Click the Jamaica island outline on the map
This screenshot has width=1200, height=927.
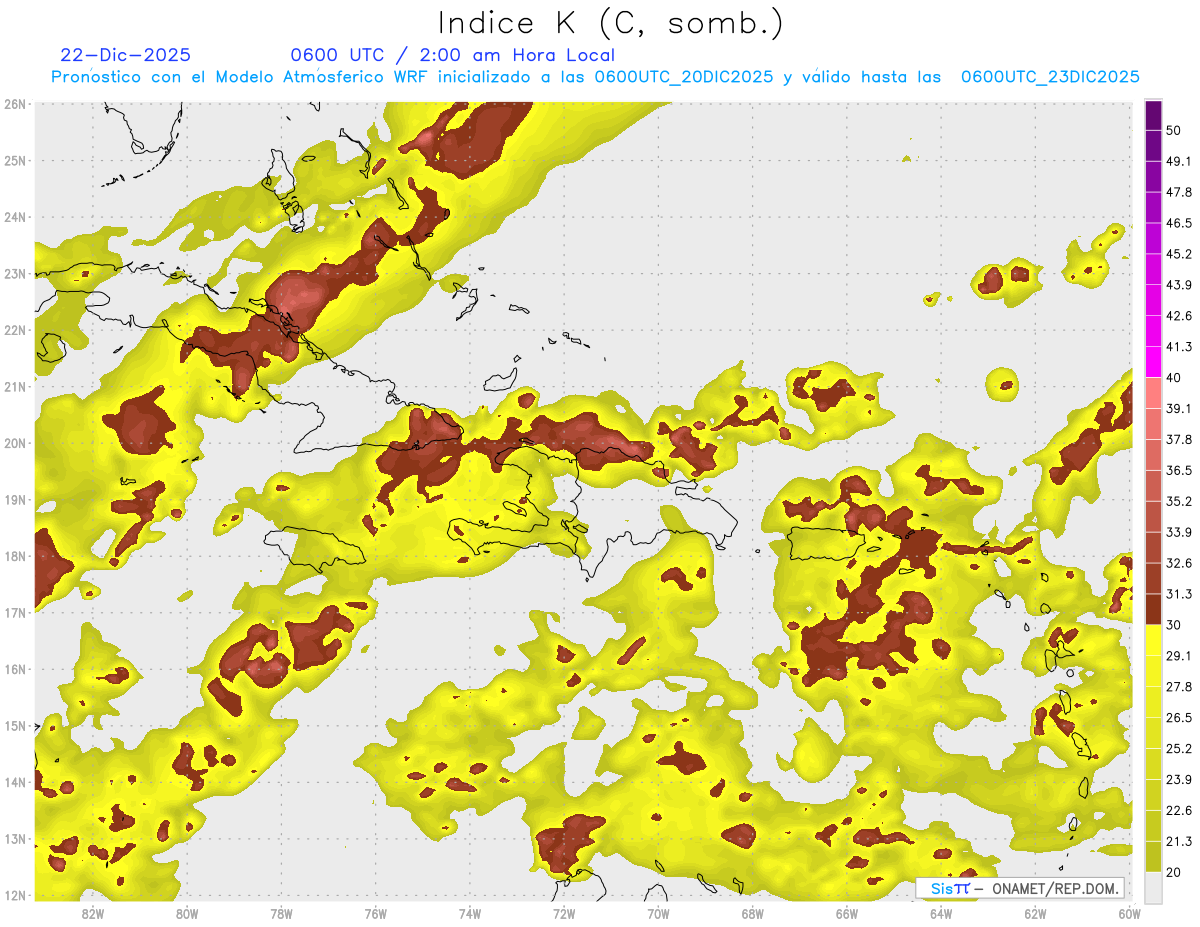click(x=313, y=548)
